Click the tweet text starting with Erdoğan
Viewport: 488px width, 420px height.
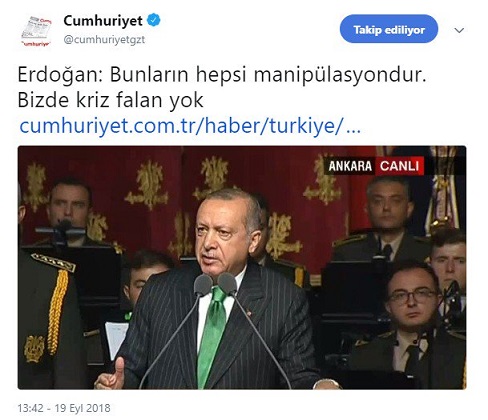click(x=222, y=87)
